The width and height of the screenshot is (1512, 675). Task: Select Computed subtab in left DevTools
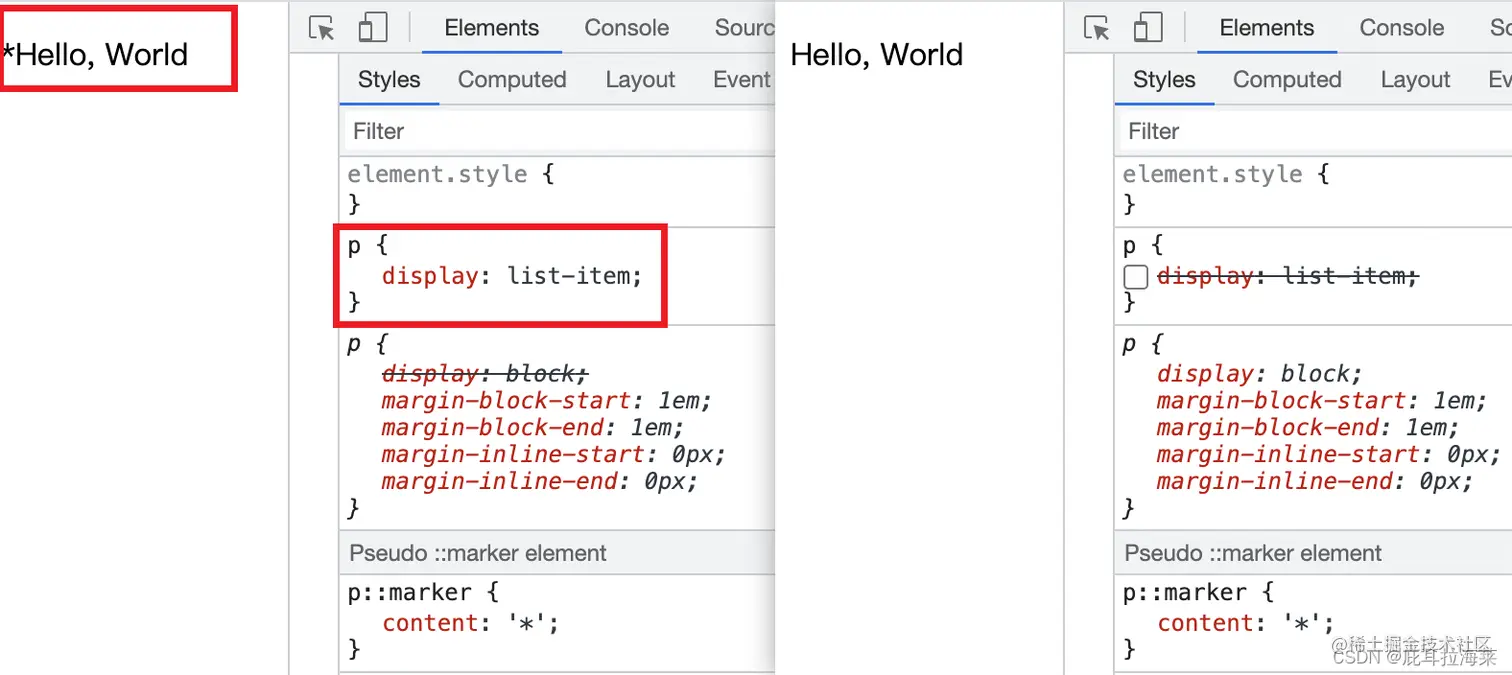[x=512, y=80]
